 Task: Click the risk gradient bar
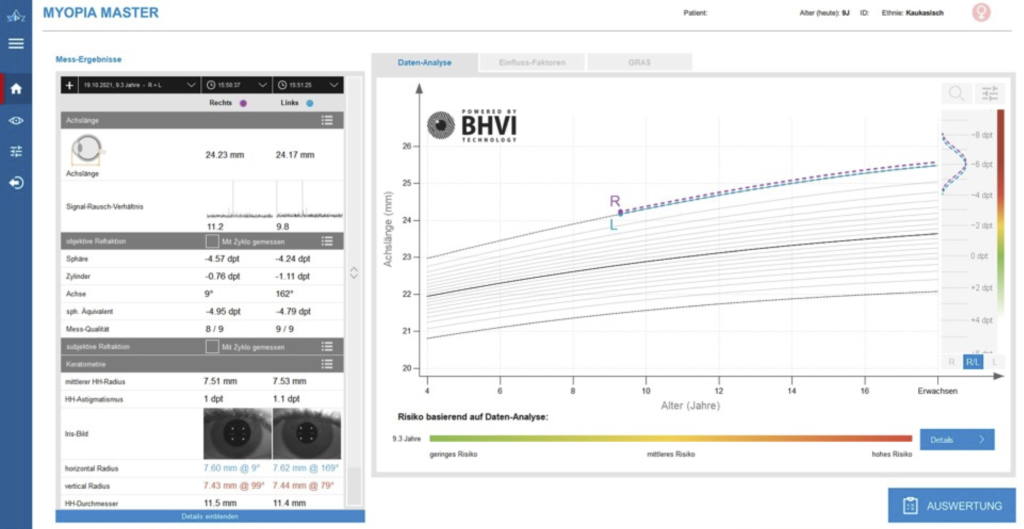pyautogui.click(x=670, y=439)
